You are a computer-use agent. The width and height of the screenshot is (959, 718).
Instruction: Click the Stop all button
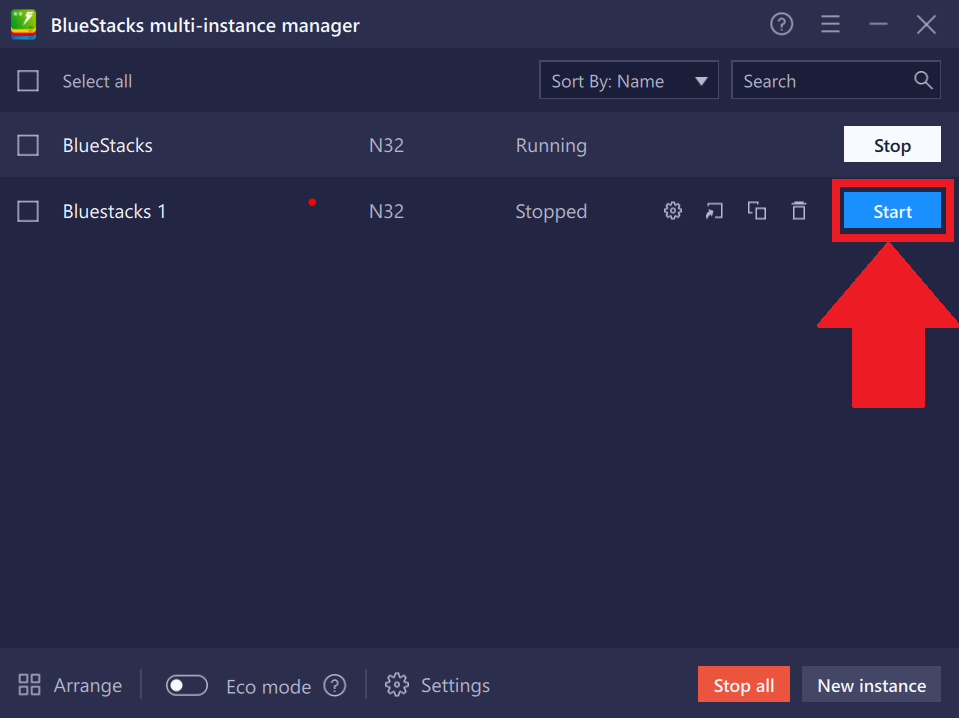click(744, 685)
